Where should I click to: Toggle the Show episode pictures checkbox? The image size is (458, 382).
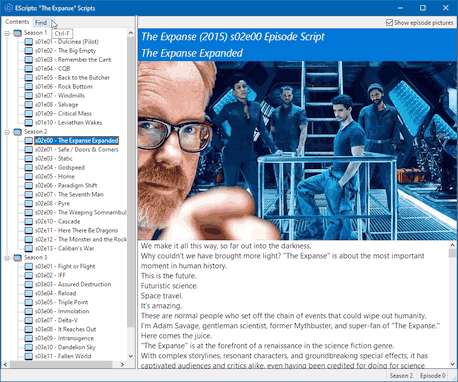pos(389,23)
